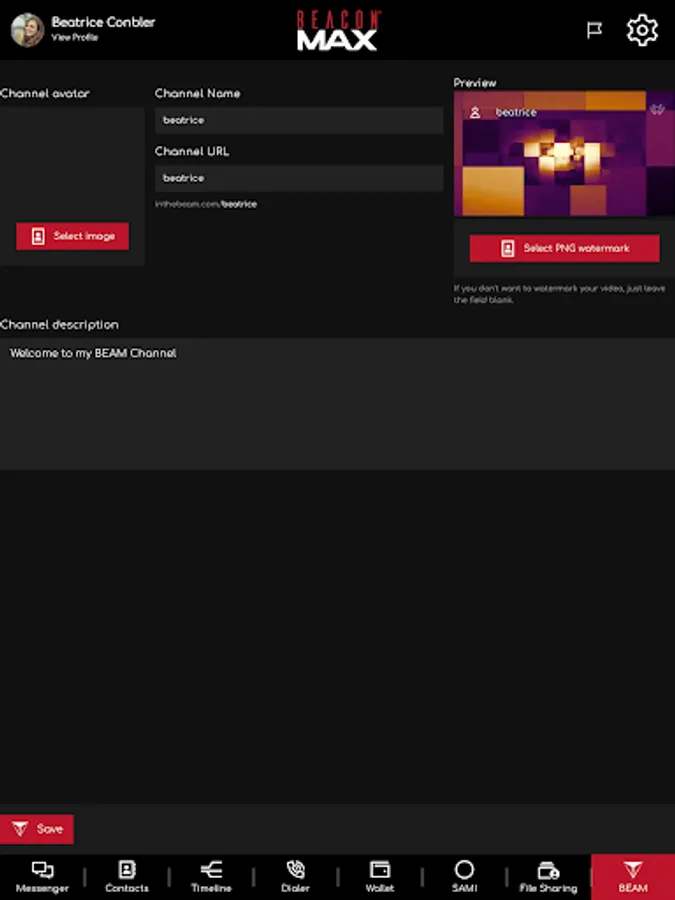Image resolution: width=675 pixels, height=900 pixels.
Task: Focus the Channel Name input field
Action: 298,120
